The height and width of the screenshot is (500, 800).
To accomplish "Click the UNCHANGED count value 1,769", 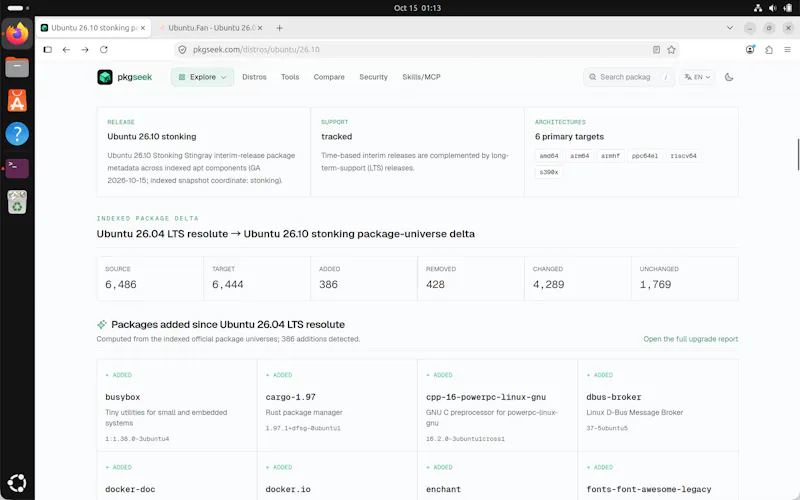I will [656, 284].
